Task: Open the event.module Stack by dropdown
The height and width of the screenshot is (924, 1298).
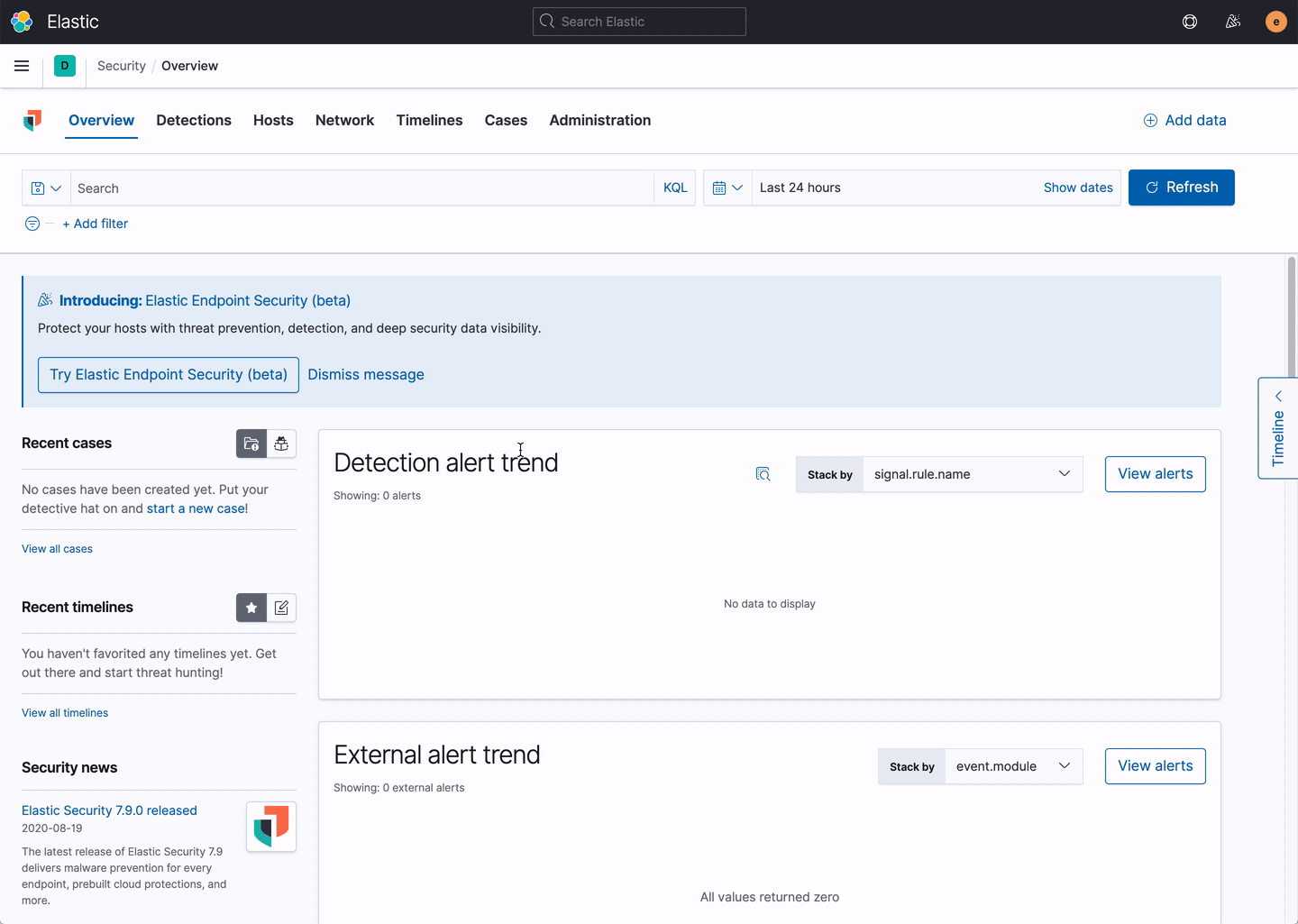Action: click(x=1013, y=765)
